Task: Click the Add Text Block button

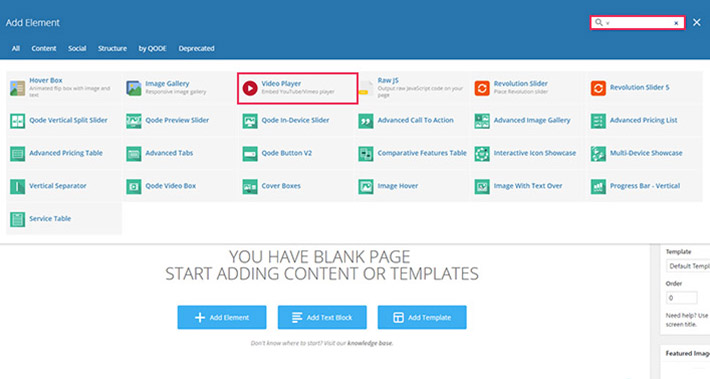Action: pos(322,317)
